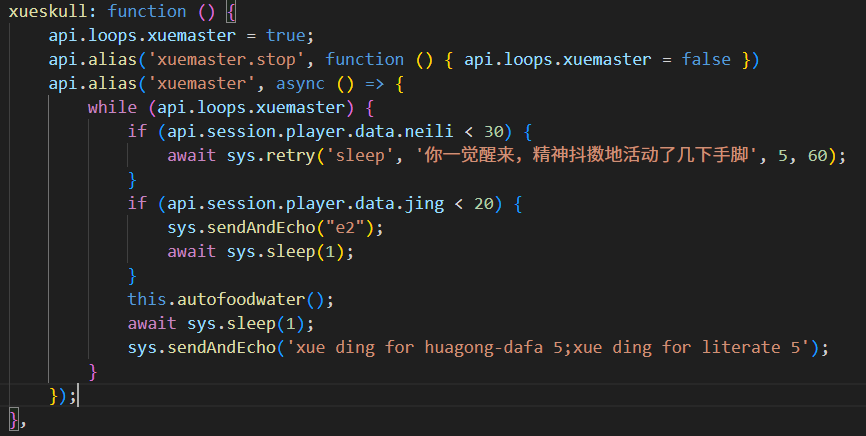
Task: Click the Chinese text string argument
Action: click(586, 156)
